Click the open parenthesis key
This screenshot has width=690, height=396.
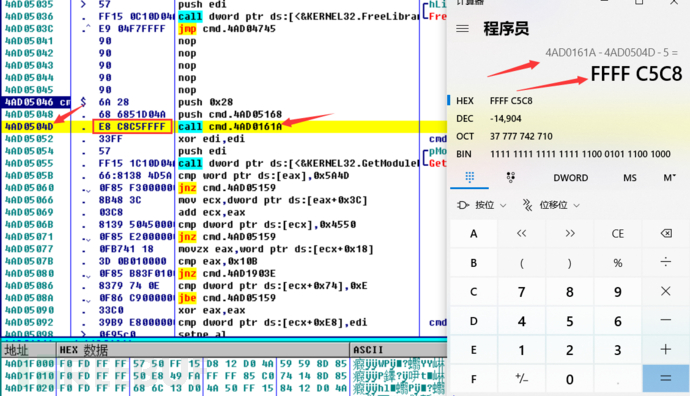click(521, 263)
